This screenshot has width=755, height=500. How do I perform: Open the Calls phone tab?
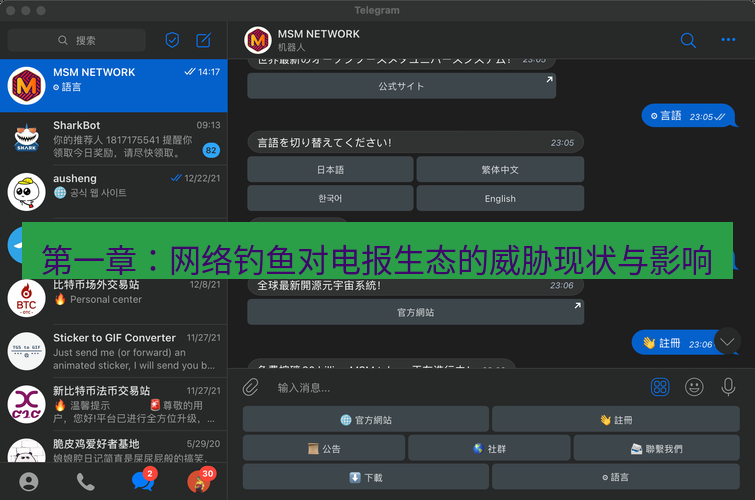point(85,481)
